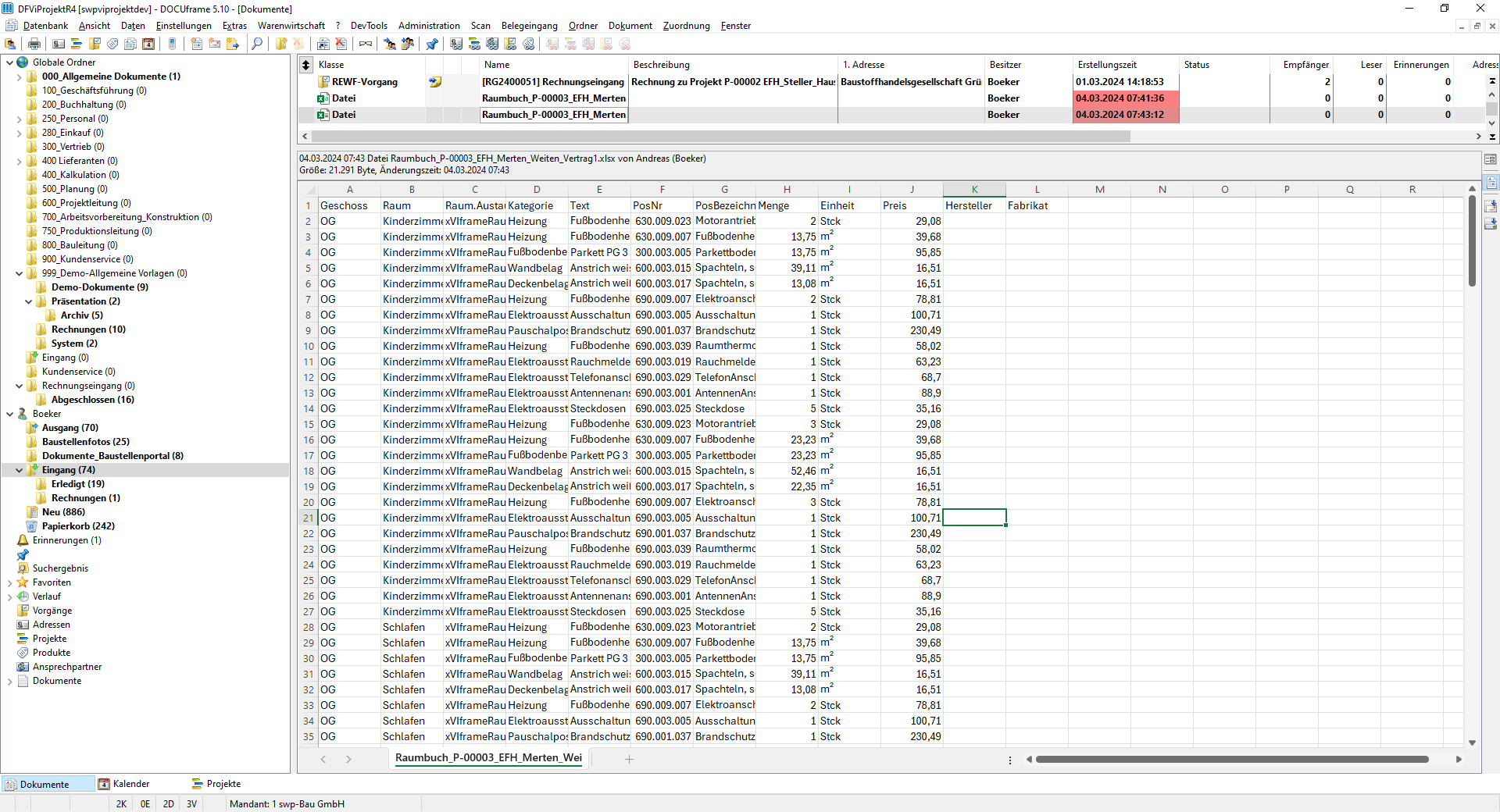
Task: Open the Baustellenfotos (25) folder
Action: 86,442
